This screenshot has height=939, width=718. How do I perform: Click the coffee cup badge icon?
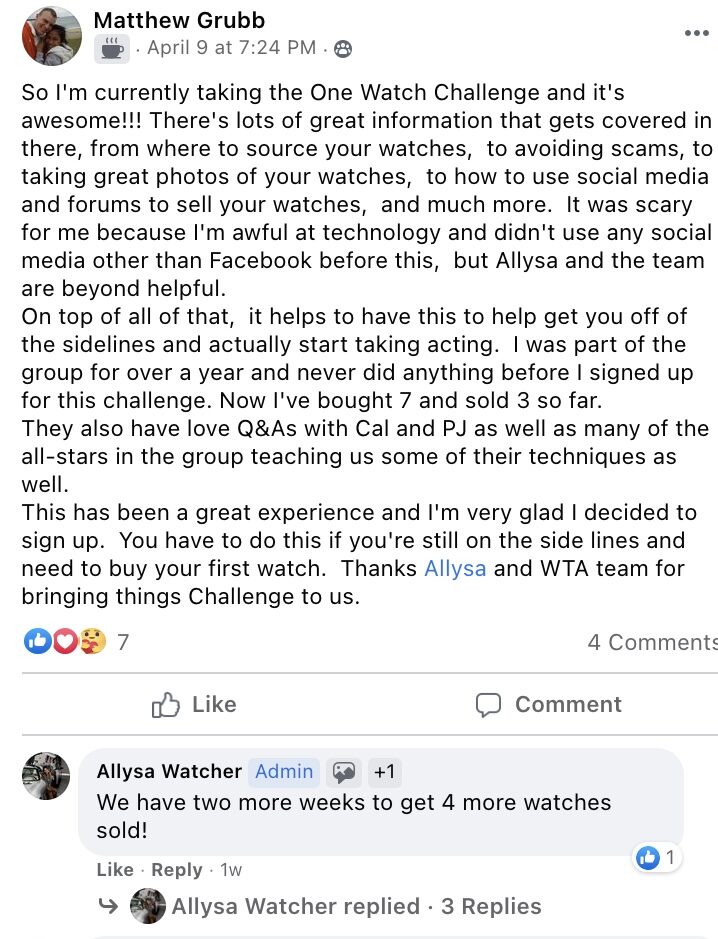tap(112, 48)
